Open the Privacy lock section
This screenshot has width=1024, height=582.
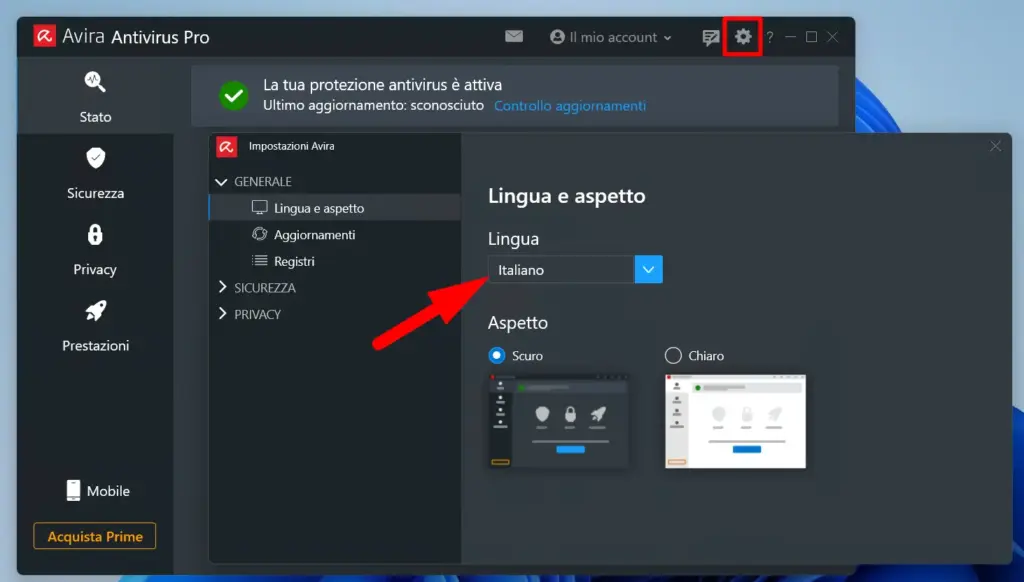(x=95, y=250)
